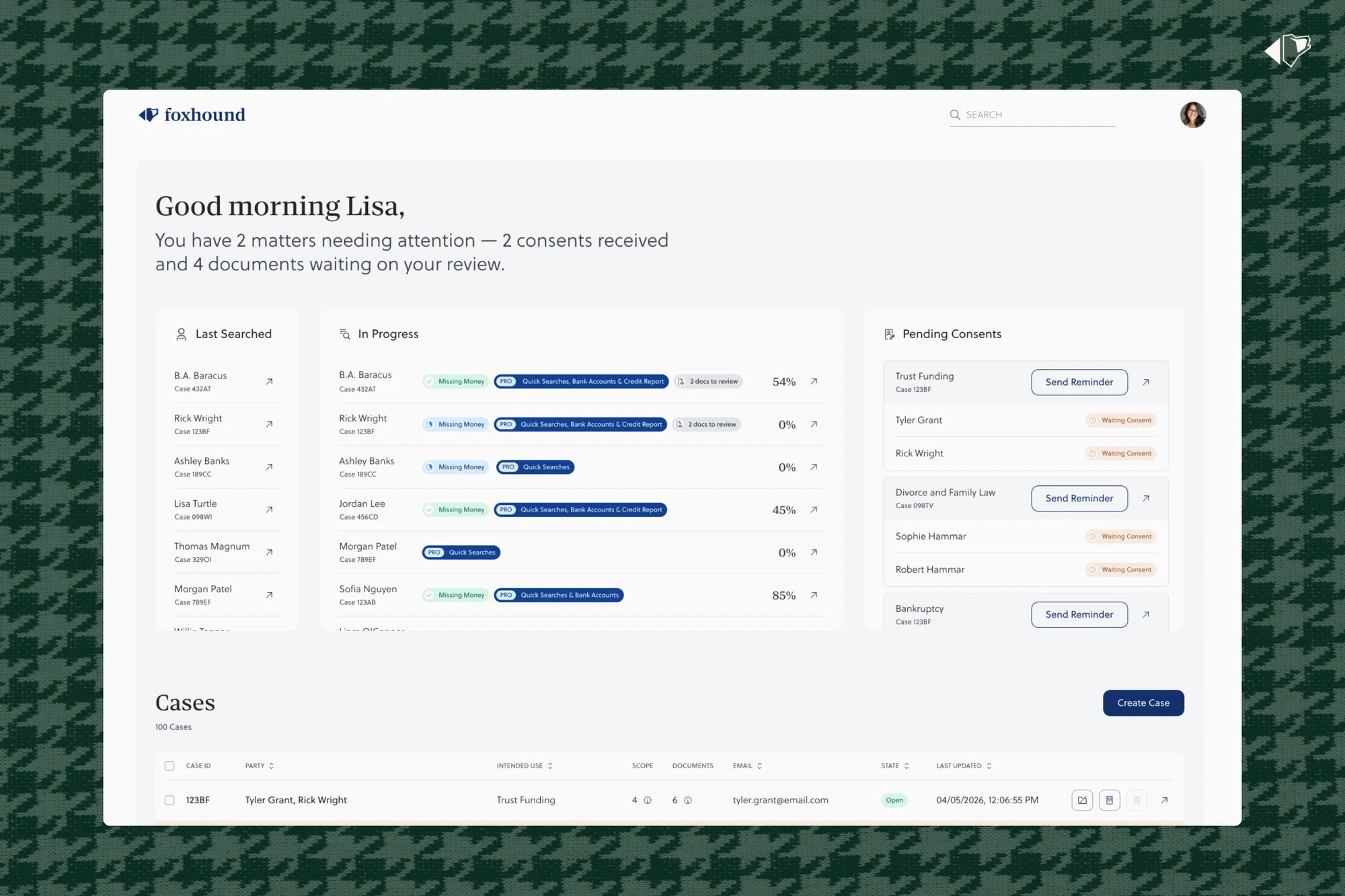This screenshot has width=1345, height=896.
Task: Open Rick Wright arrow in Last Searched
Action: [x=269, y=424]
